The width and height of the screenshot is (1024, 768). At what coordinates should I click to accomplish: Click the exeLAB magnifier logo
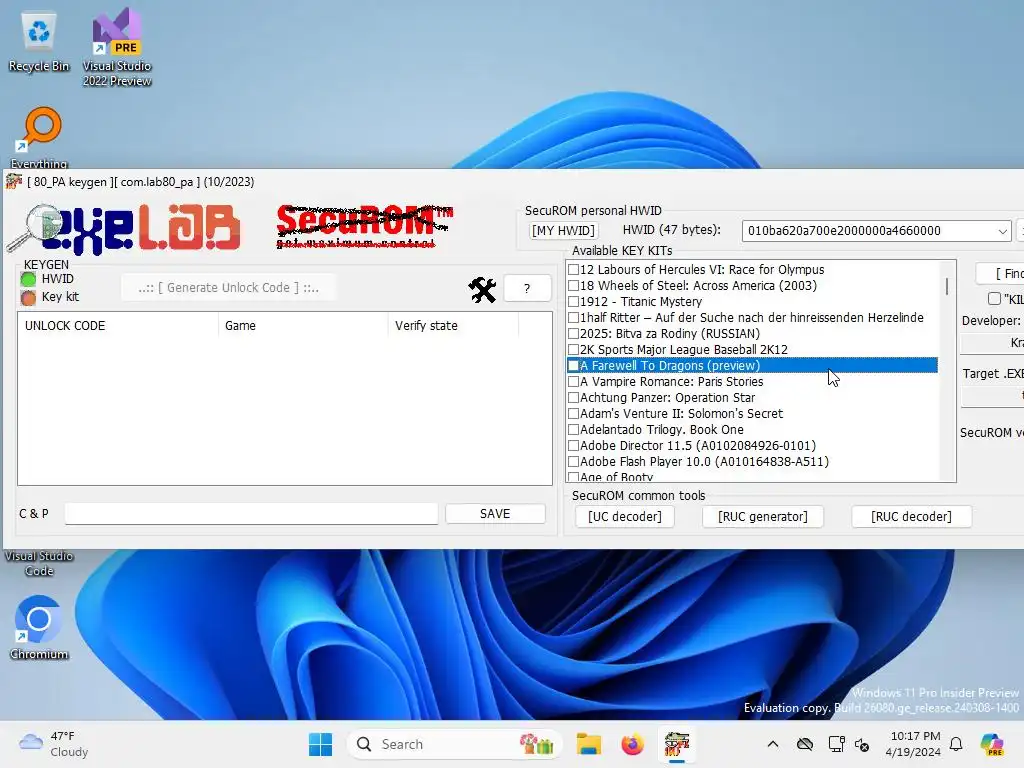(x=124, y=228)
